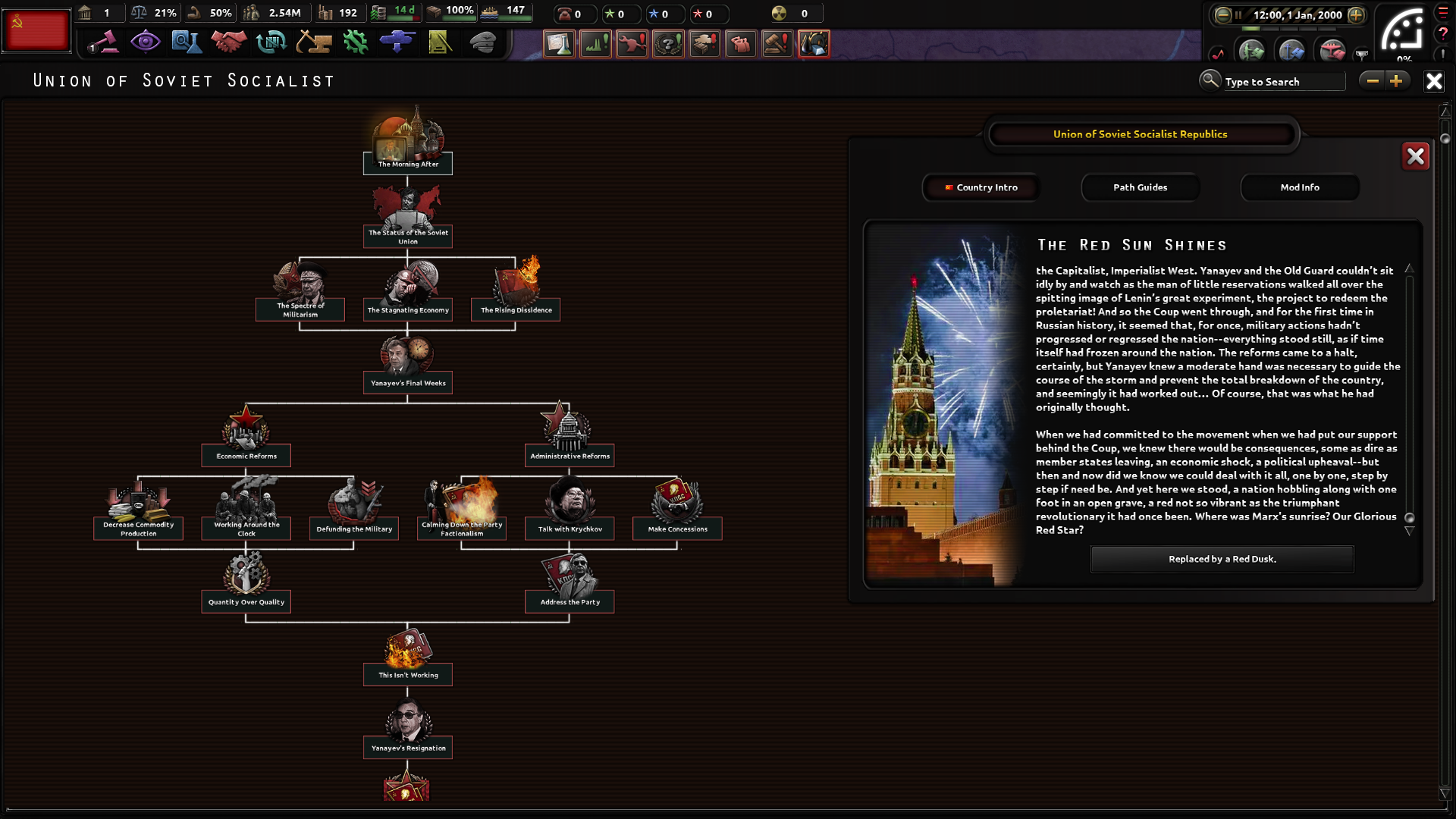Image resolution: width=1456 pixels, height=819 pixels.
Task: Open the construction crane icon
Action: (313, 42)
